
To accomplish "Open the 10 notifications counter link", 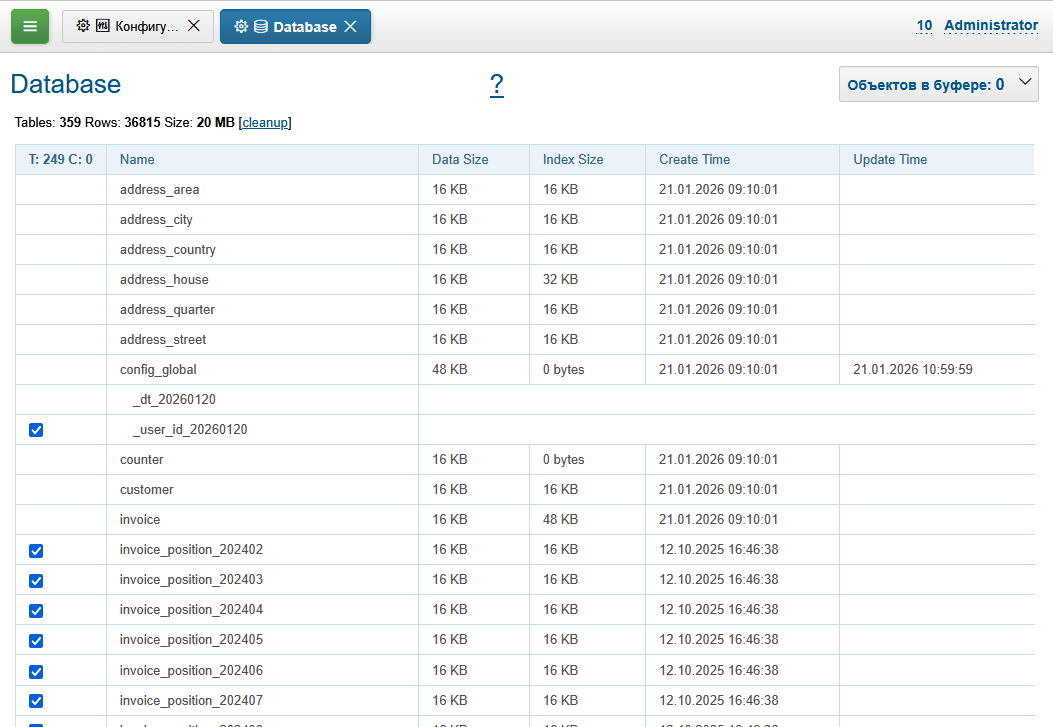I will (x=924, y=26).
